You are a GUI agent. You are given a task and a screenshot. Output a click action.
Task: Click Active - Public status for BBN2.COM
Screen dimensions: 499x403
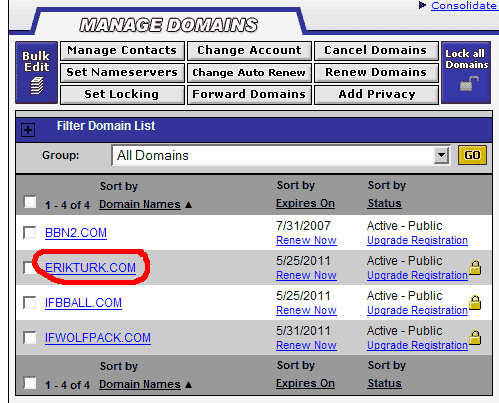[x=405, y=226]
